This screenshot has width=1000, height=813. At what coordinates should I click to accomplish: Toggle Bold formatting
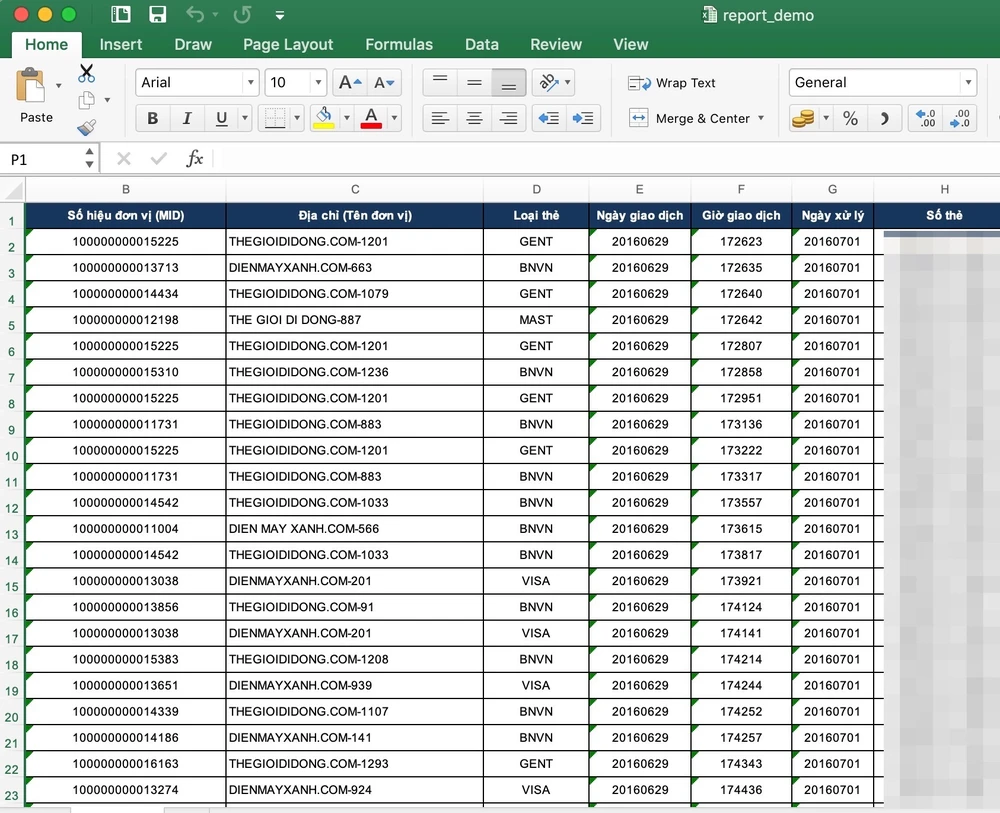tap(153, 118)
